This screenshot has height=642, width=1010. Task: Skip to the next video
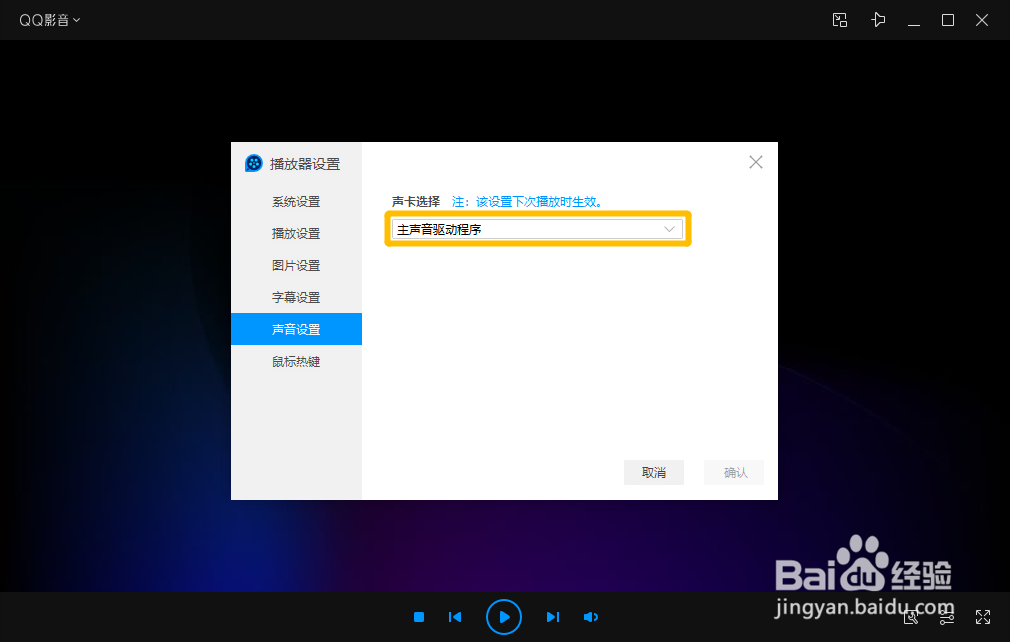(553, 617)
